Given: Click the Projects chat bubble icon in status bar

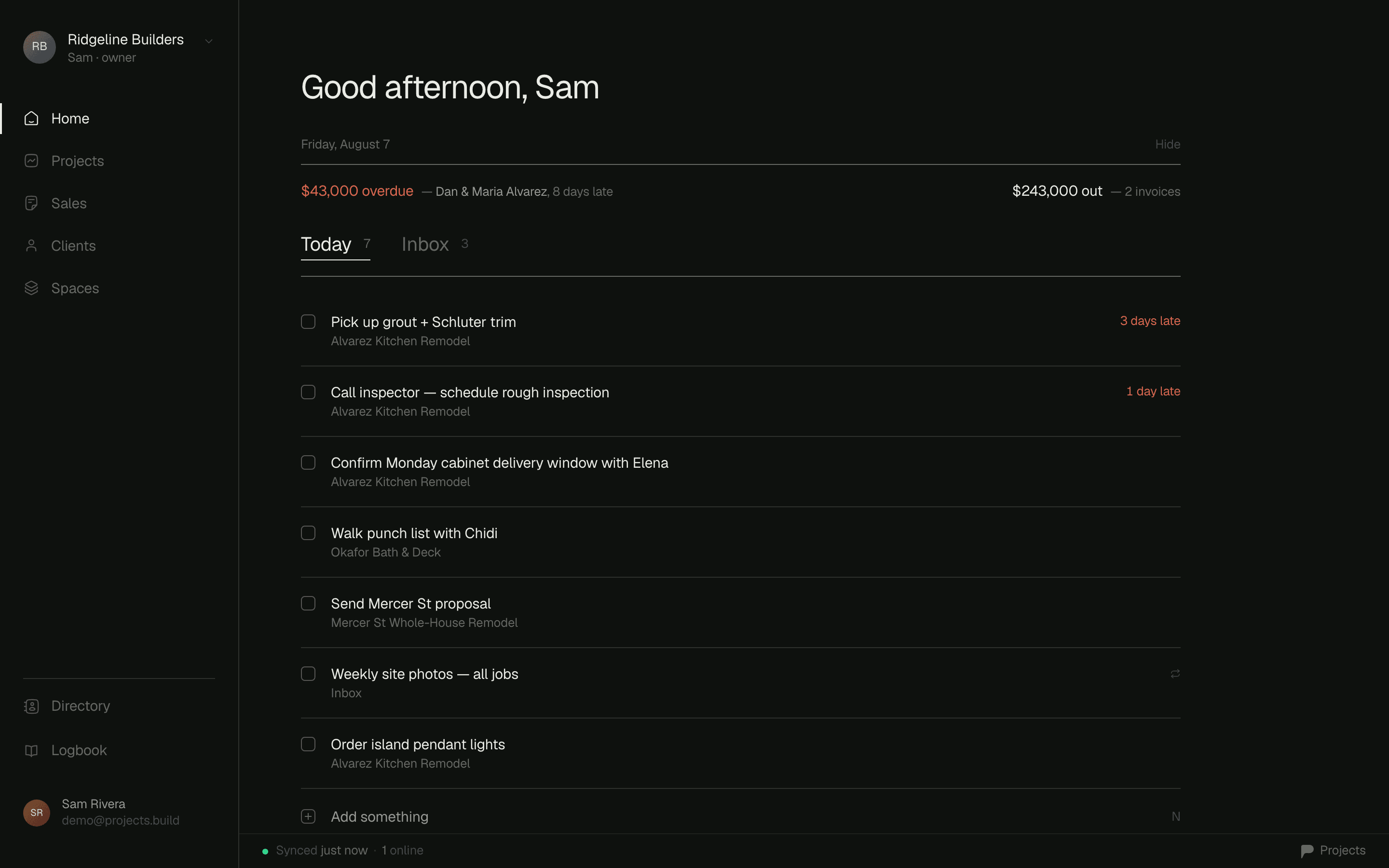Looking at the screenshot, I should (x=1307, y=851).
